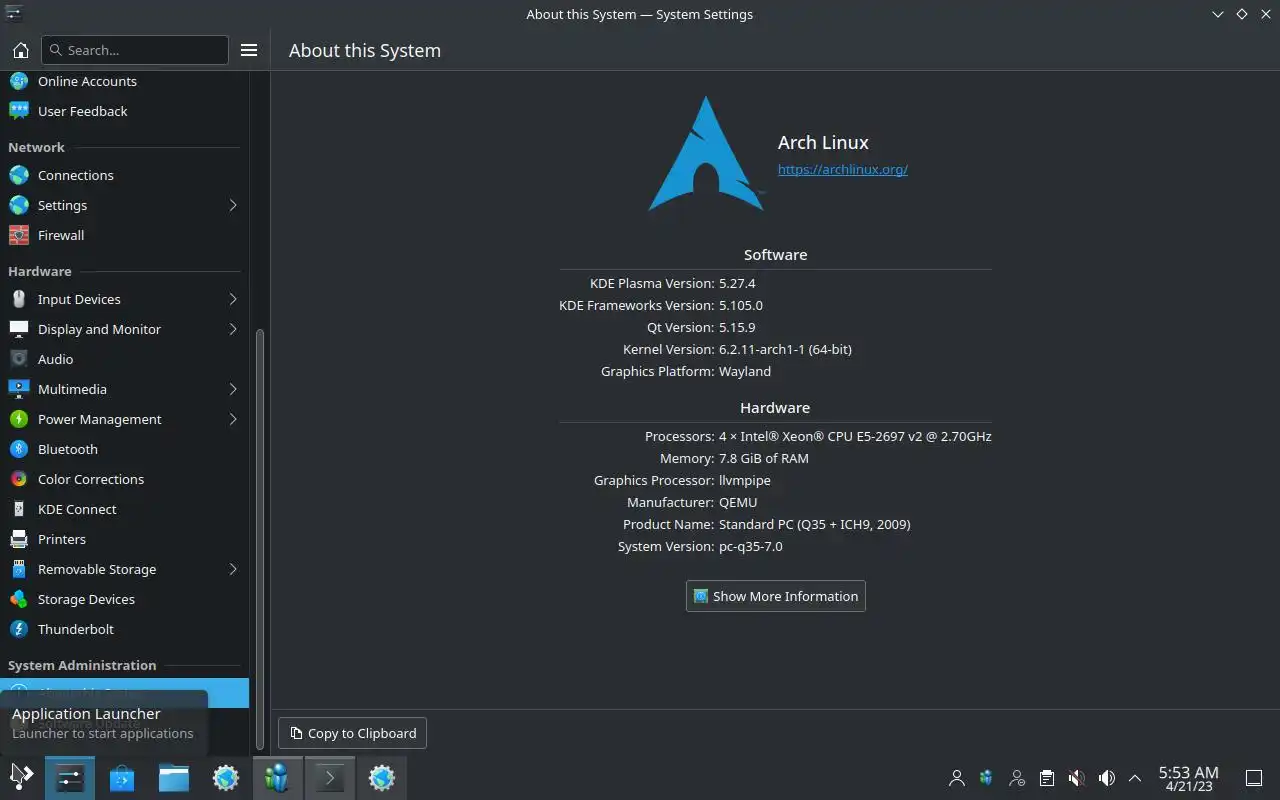
Task: Click the Graphics Processor llvmpipe value
Action: (745, 480)
